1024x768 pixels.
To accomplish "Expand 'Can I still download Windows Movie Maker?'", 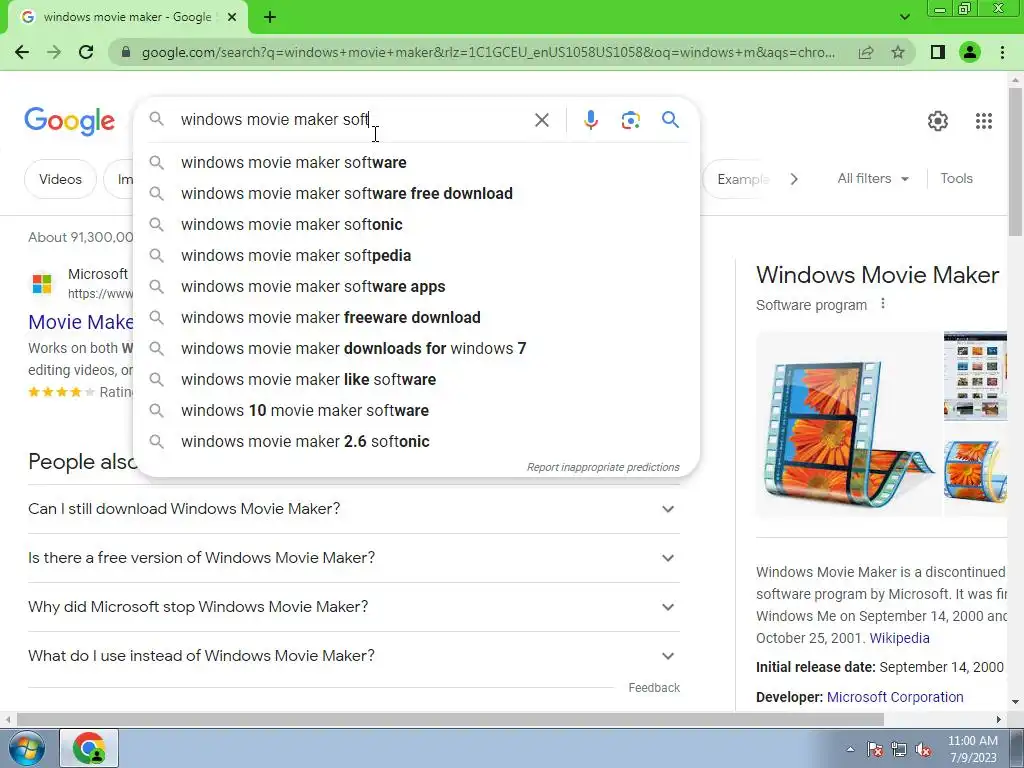I will pyautogui.click(x=353, y=509).
